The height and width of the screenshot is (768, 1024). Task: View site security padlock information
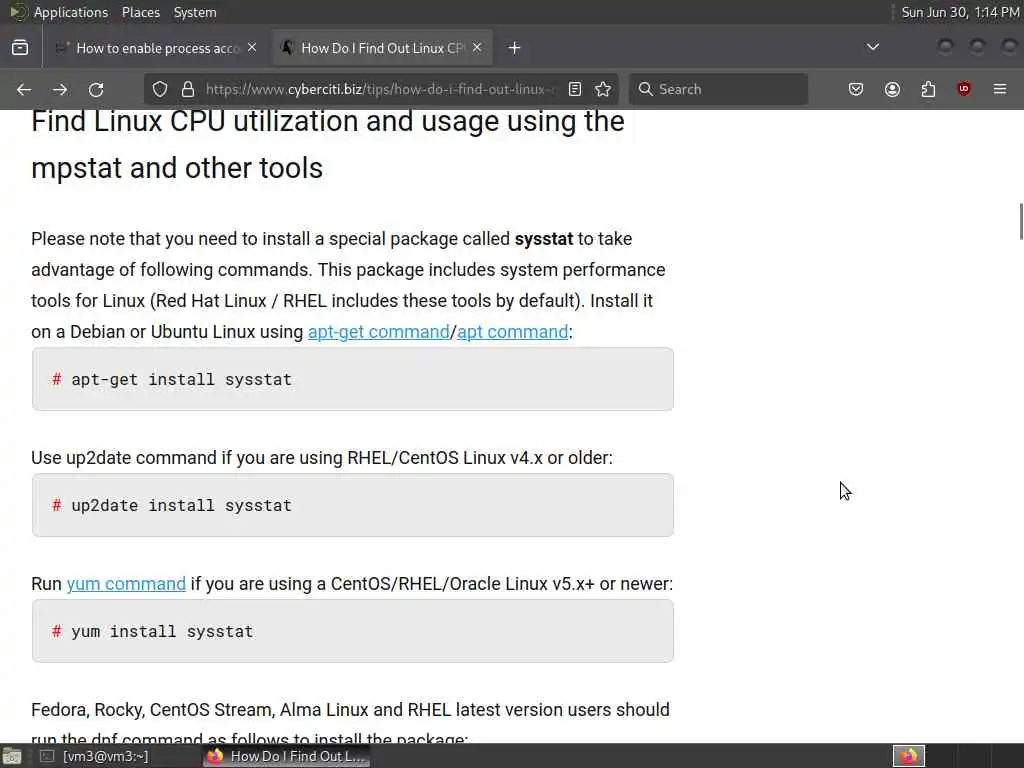pos(187,89)
